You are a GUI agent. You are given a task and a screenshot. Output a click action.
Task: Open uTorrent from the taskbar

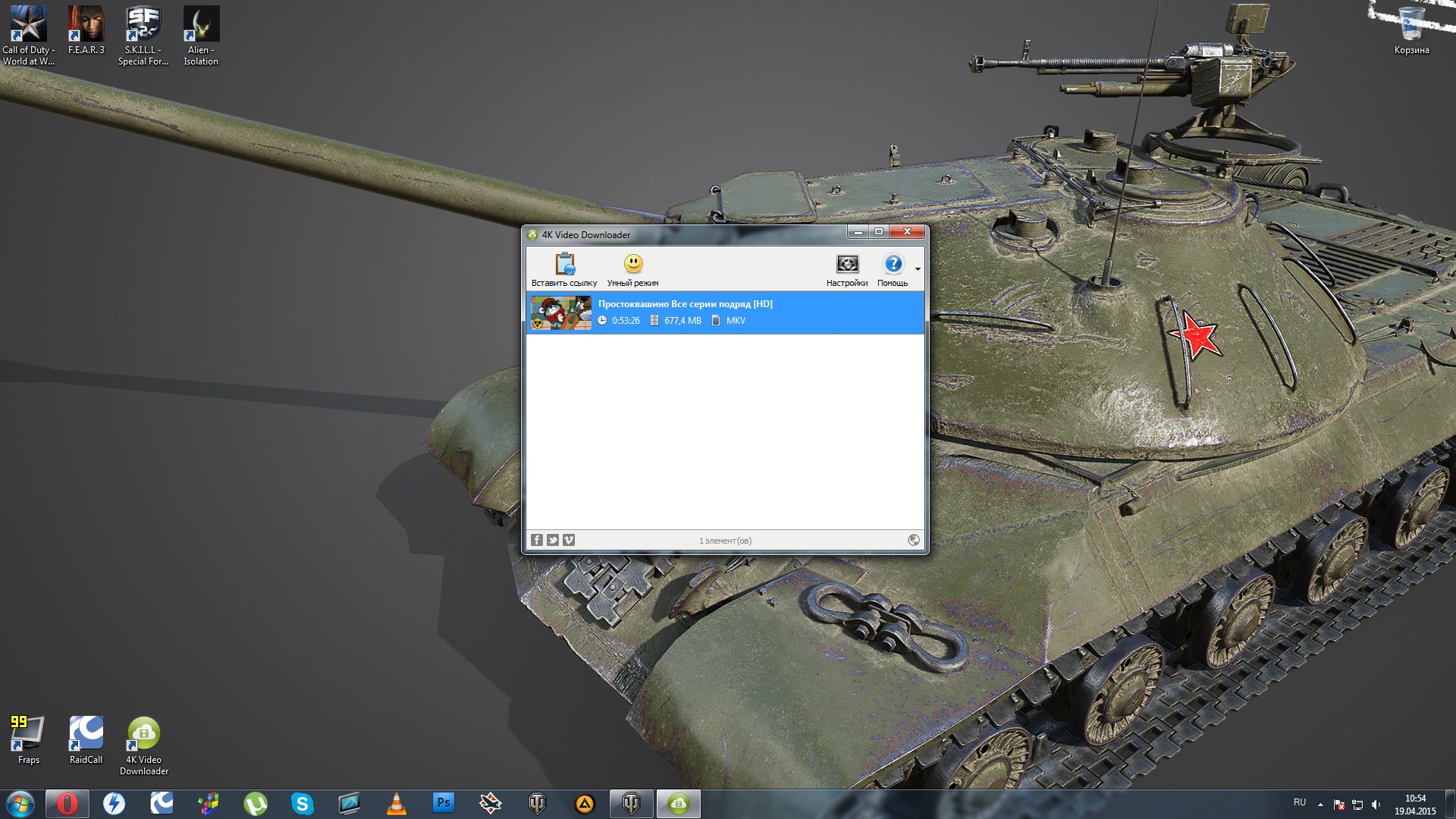click(256, 804)
